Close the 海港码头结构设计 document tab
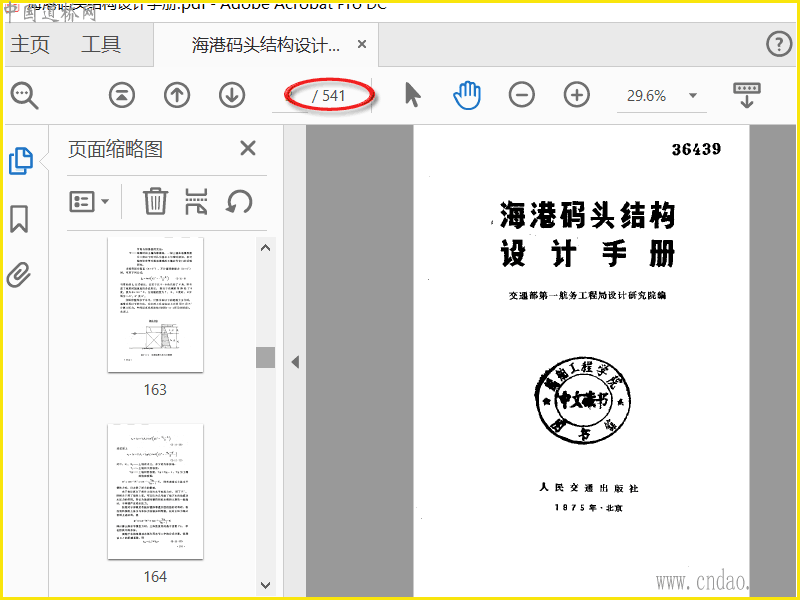800x600 pixels. (x=362, y=44)
